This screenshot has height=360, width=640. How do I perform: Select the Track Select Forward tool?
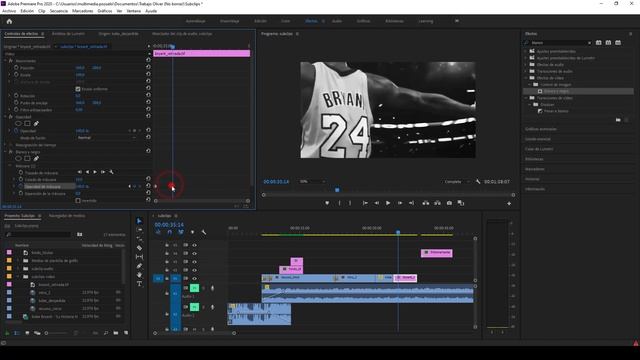[139, 230]
